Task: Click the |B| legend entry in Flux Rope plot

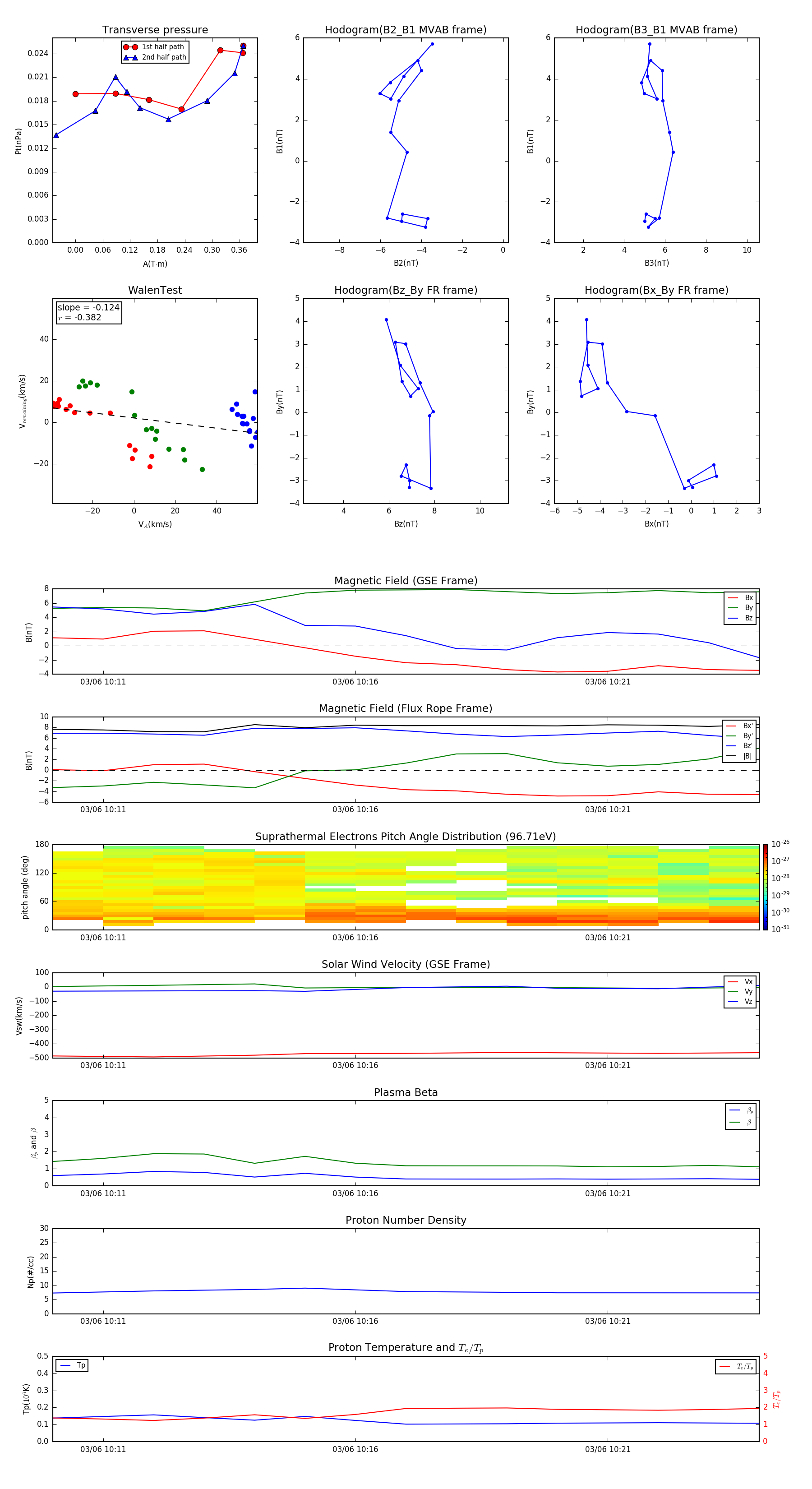Action: pyautogui.click(x=739, y=756)
